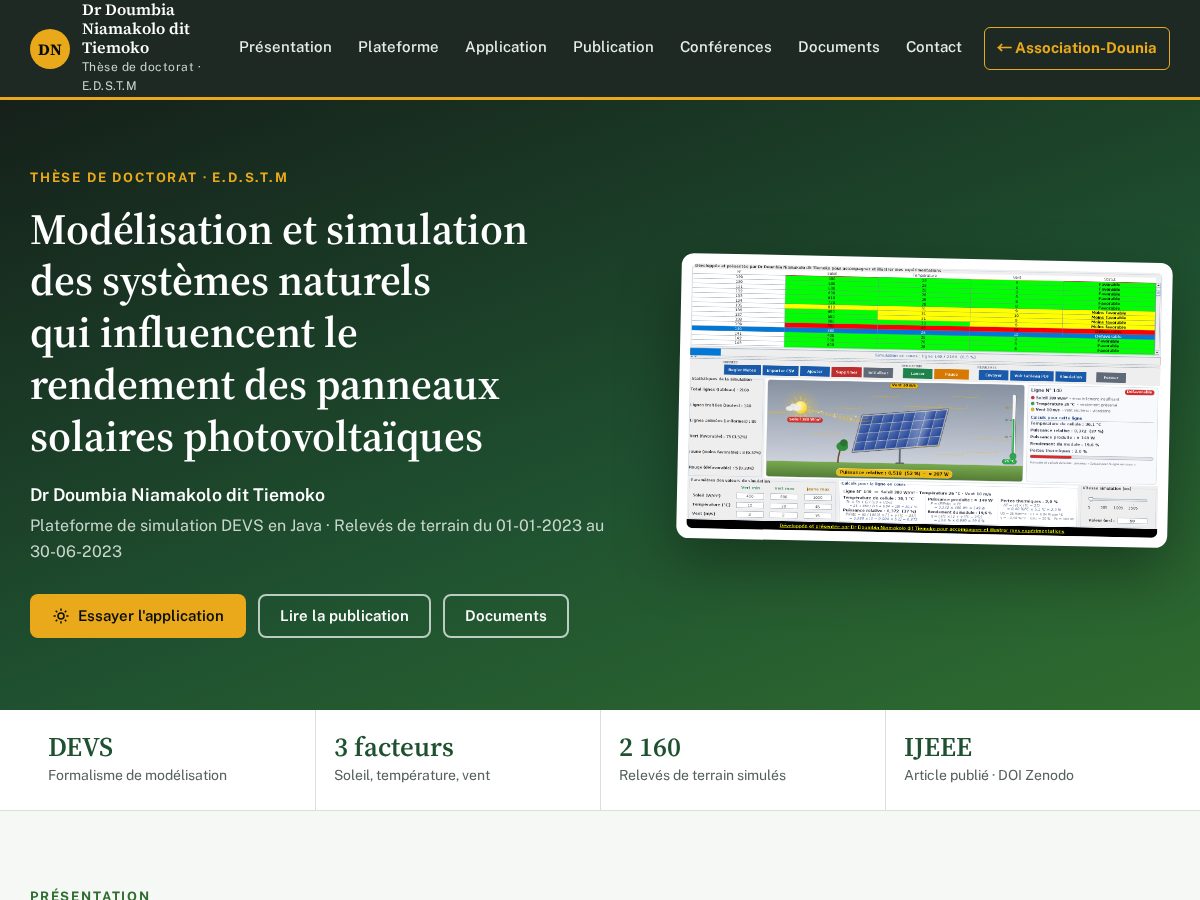Click the DN logo badge

point(50,49)
